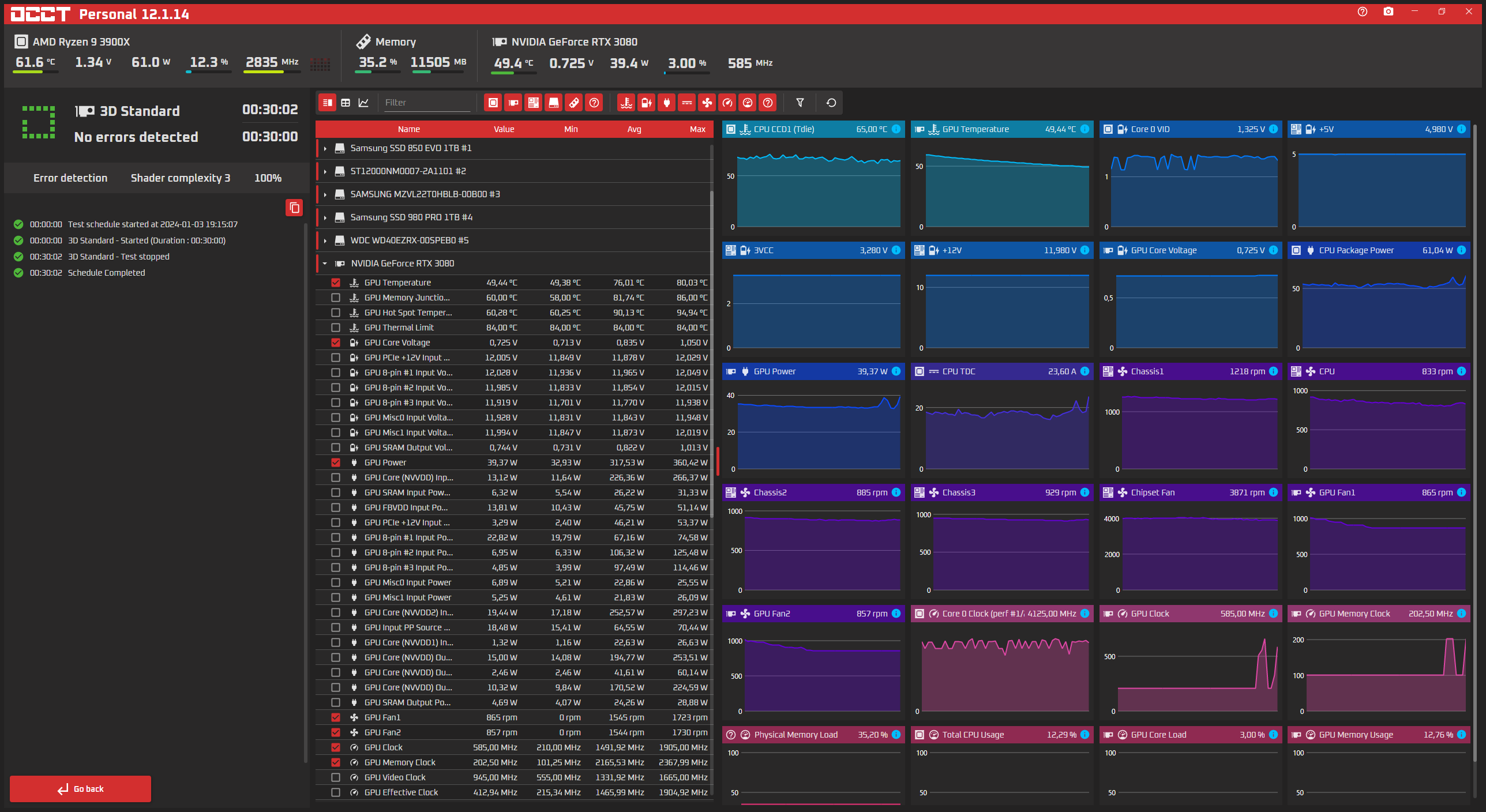1486x812 pixels.
Task: Toggle the storage drive sensor filter
Action: (x=553, y=103)
